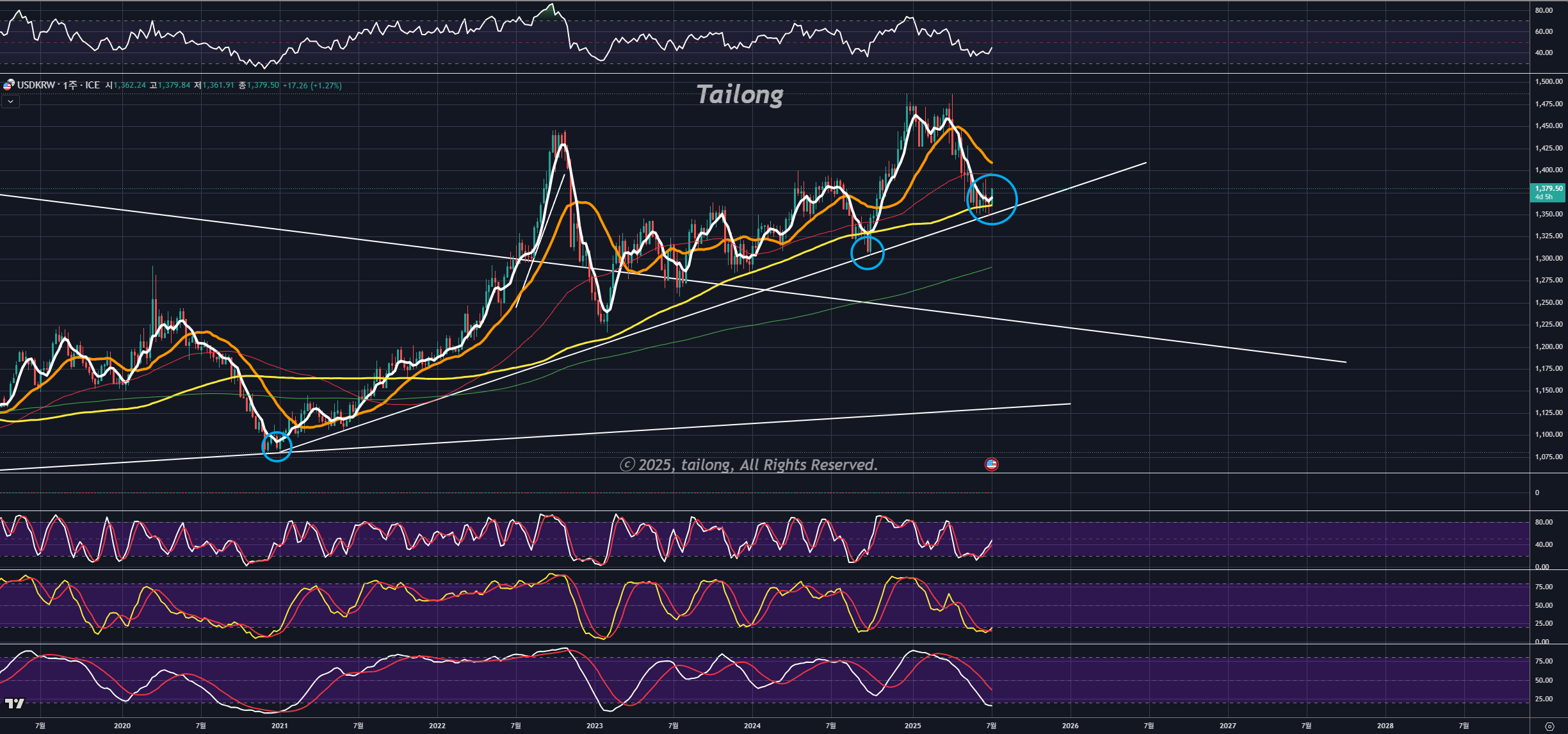1568x734 pixels.
Task: Click the close value 종1,379.50 in the legend
Action: coord(259,85)
